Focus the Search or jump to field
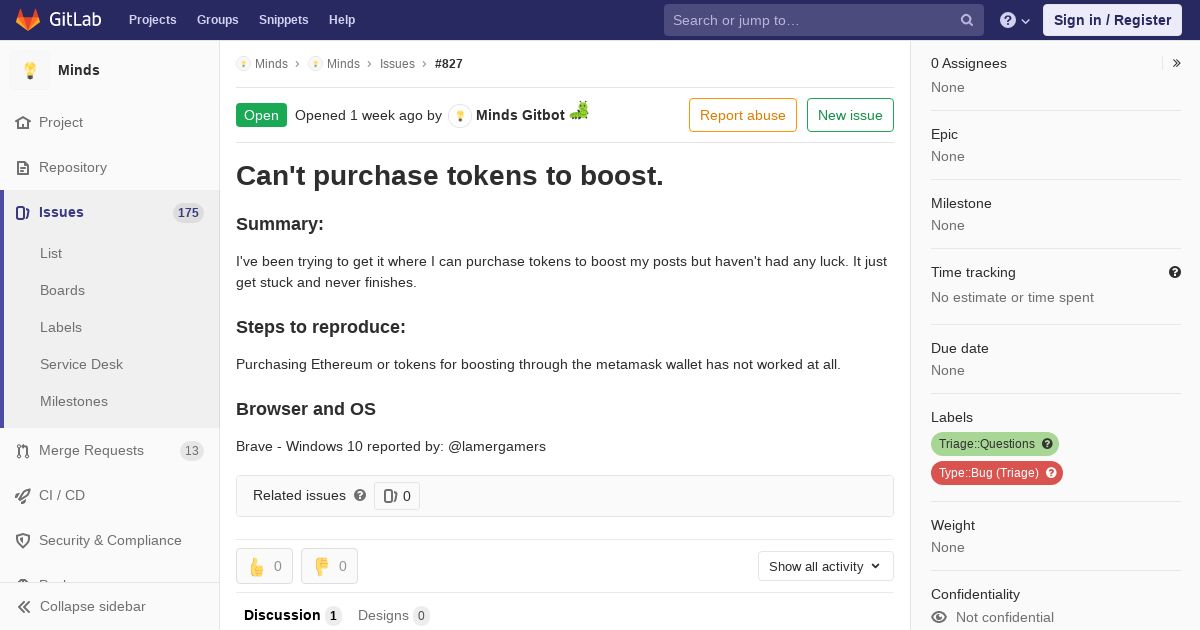Viewport: 1200px width, 630px height. click(824, 20)
